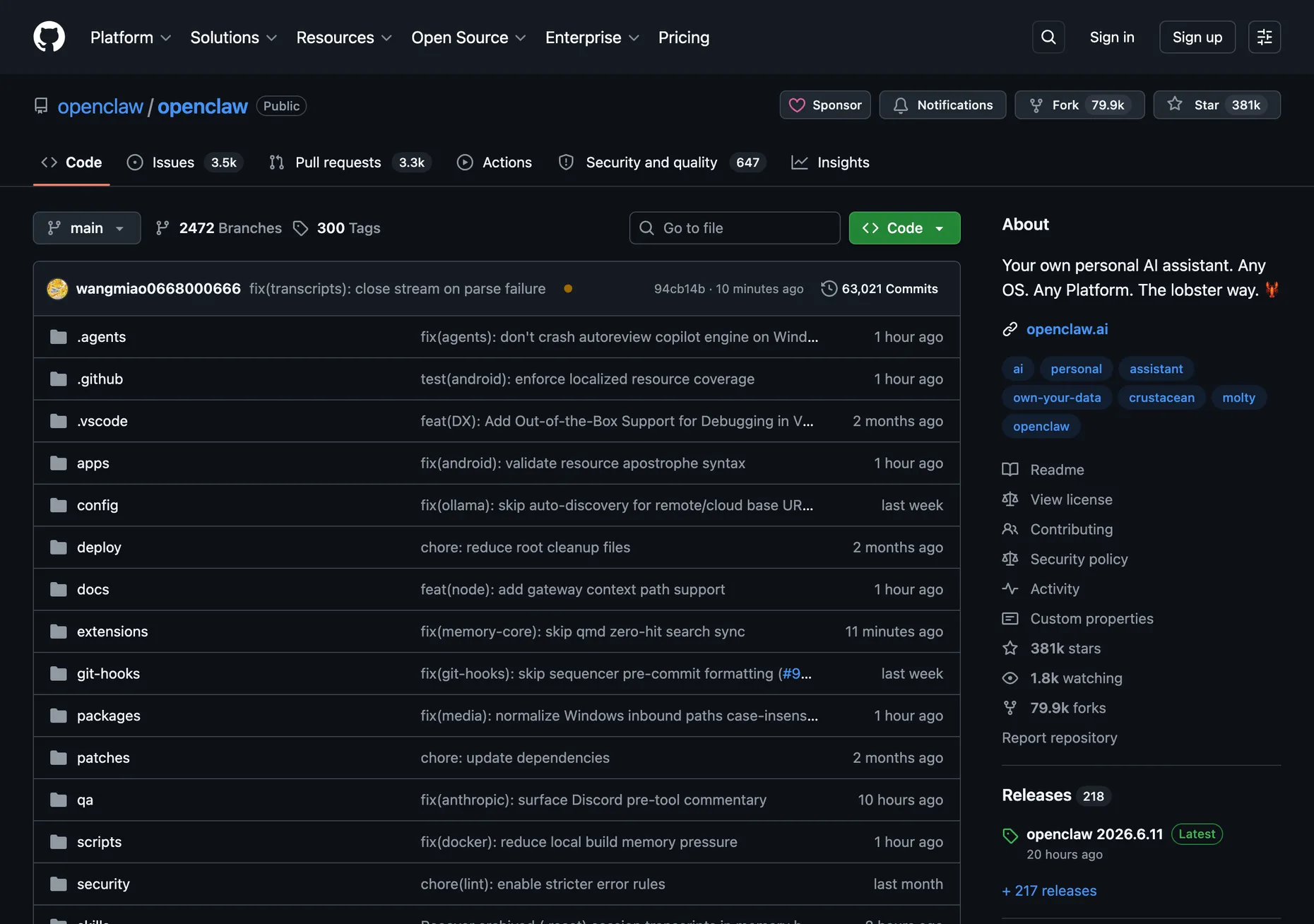Open commit 94cb14b hash link
The height and width of the screenshot is (924, 1314).
point(680,288)
